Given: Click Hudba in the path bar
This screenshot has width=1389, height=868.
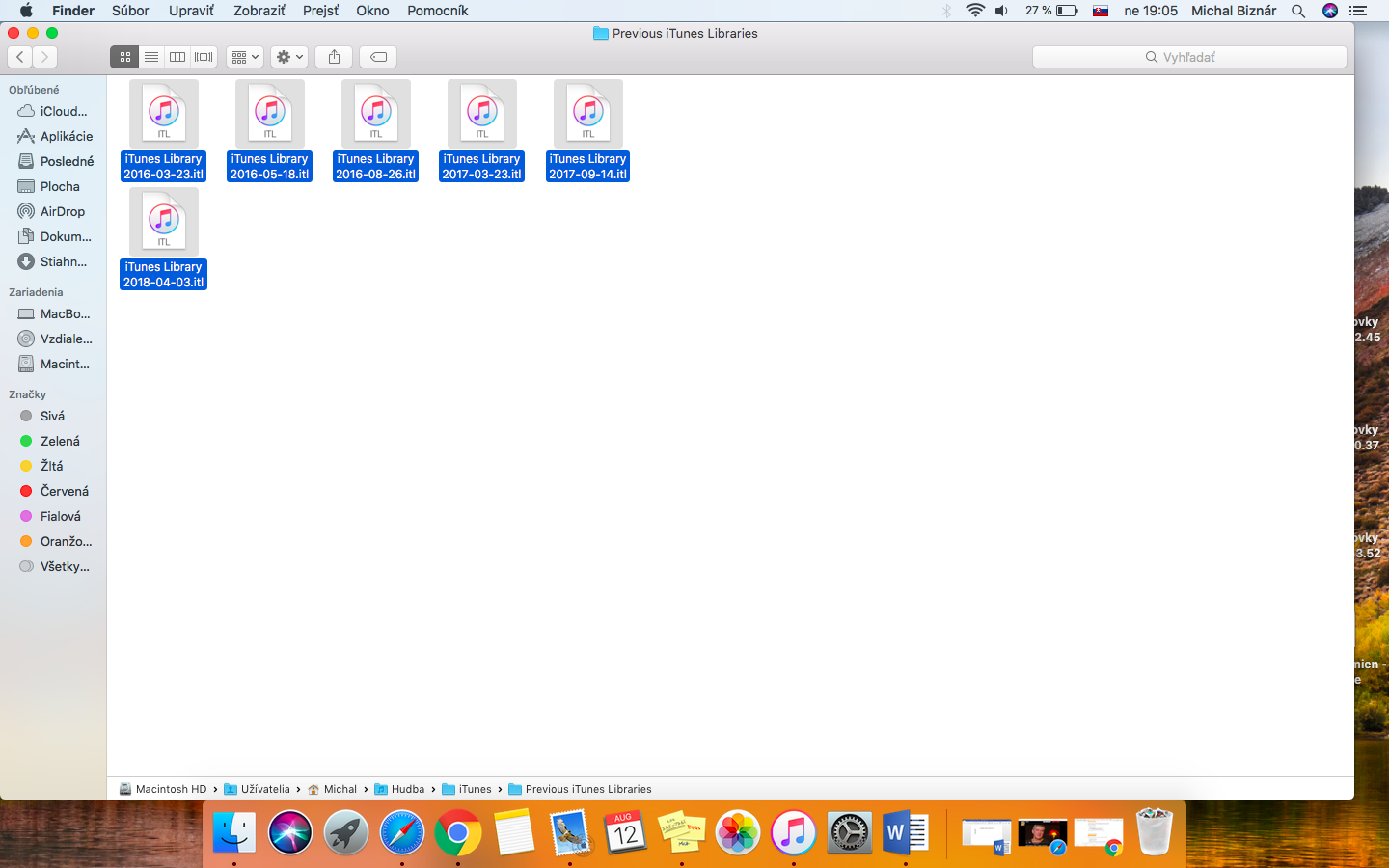Looking at the screenshot, I should tap(399, 789).
